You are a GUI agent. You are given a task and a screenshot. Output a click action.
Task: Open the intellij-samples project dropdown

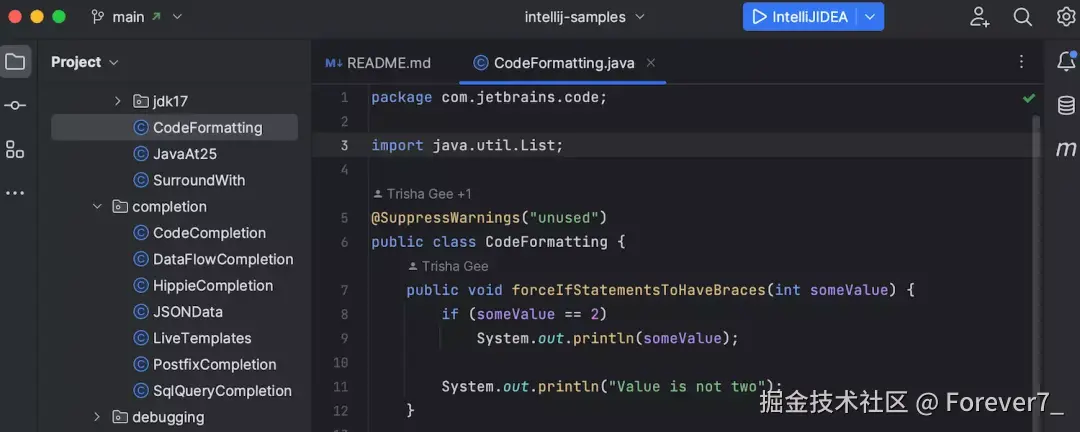(584, 17)
